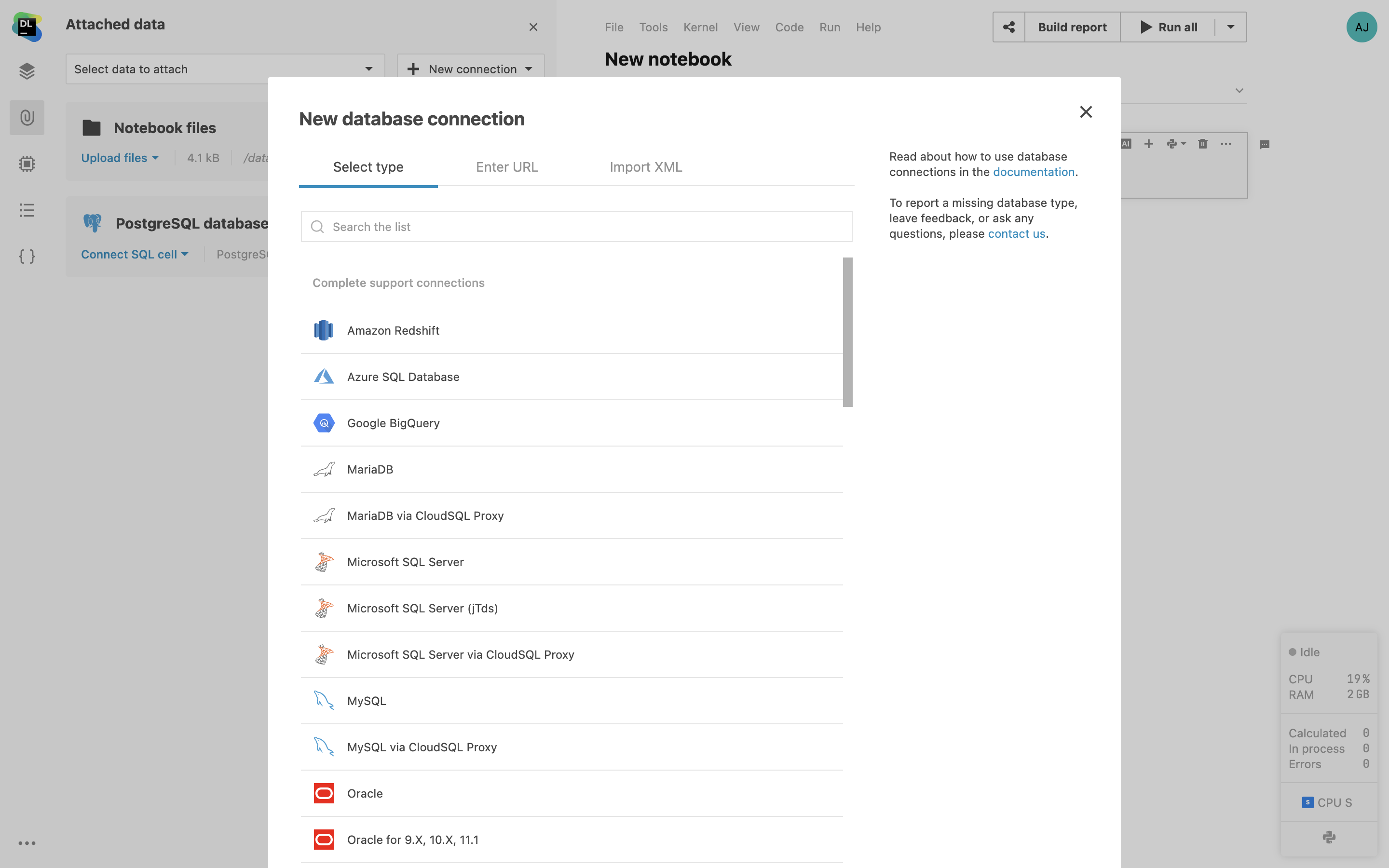Switch to the Enter URL tab

(507, 167)
